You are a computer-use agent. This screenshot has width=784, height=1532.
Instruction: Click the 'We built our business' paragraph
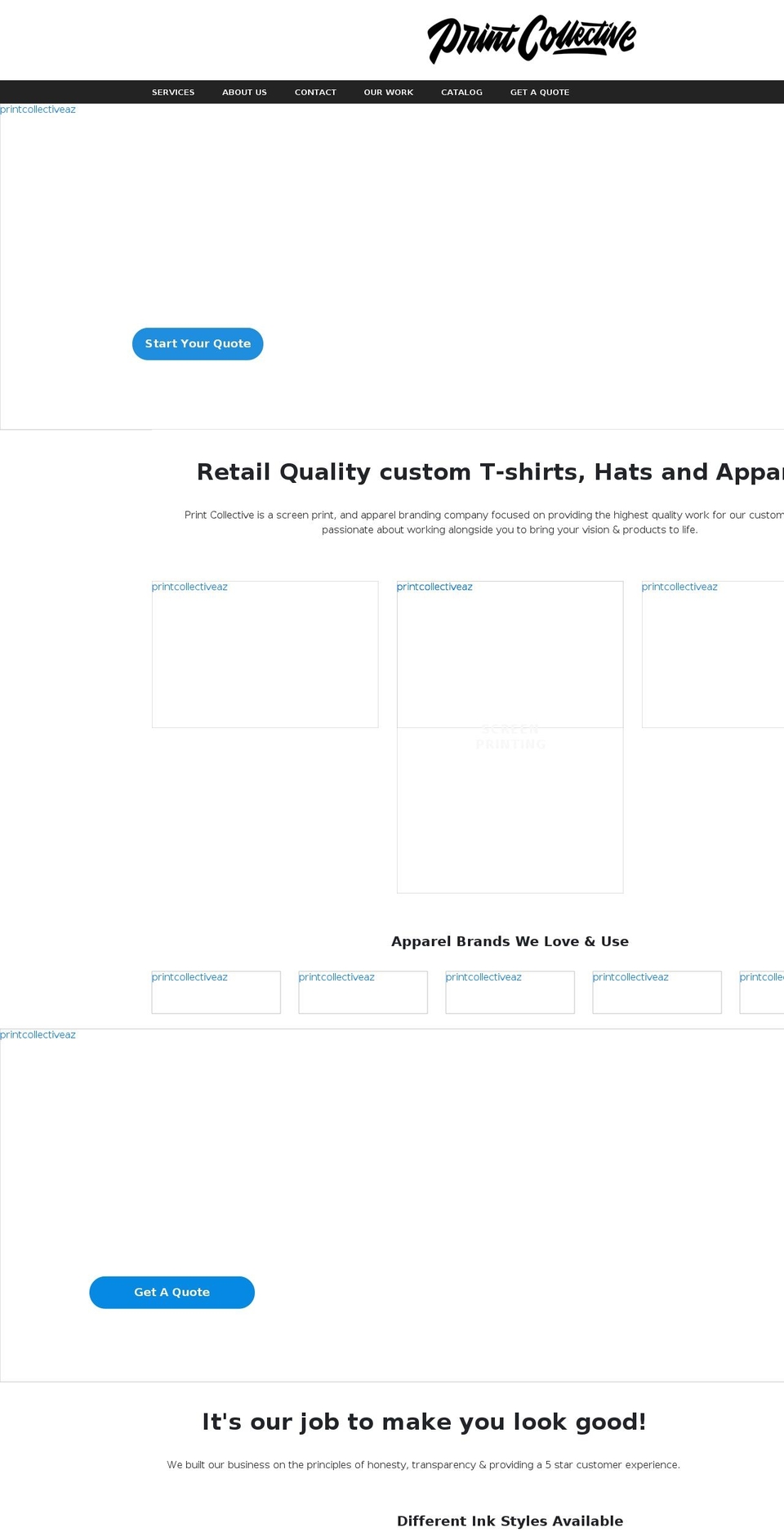pyautogui.click(x=423, y=1465)
